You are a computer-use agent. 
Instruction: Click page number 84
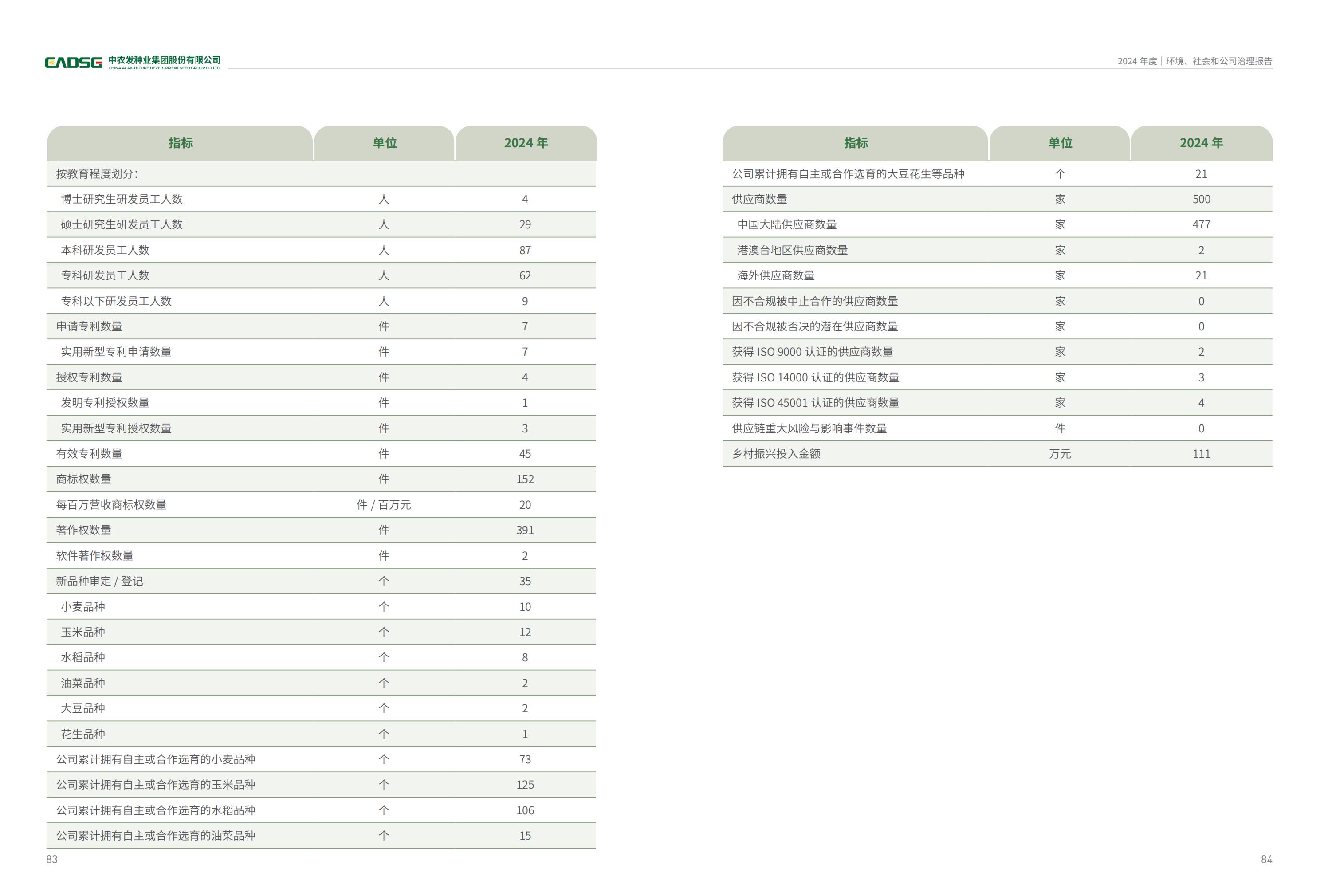coord(1267,860)
